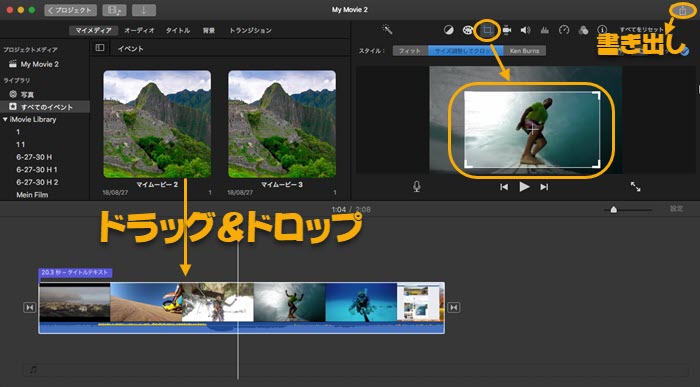Select the 20.3 秒 title text clip

click(75, 272)
